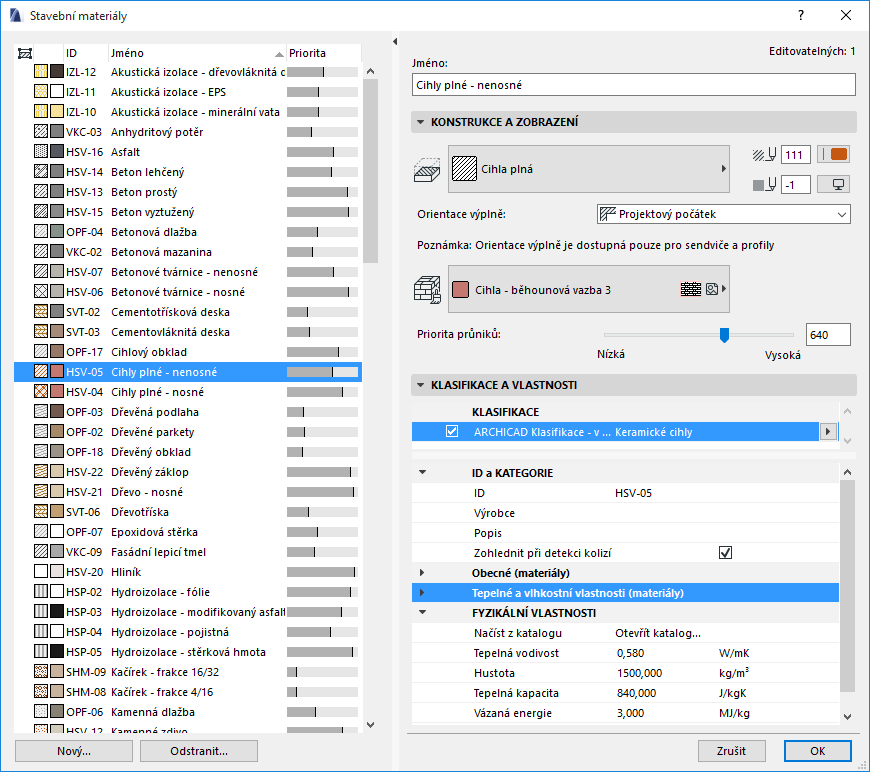Image resolution: width=870 pixels, height=772 pixels.
Task: Click the hatch icon of SVT-02 Cementotřísková deska
Action: (x=41, y=311)
